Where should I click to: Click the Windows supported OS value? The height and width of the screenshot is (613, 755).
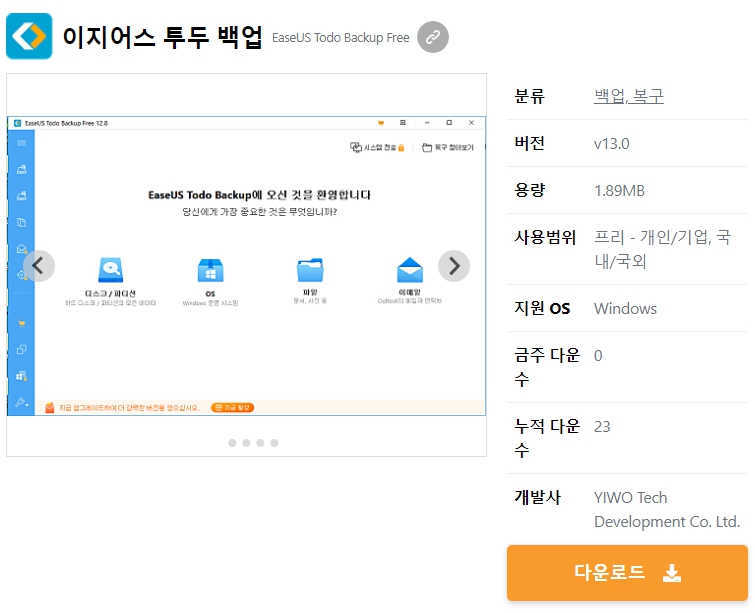625,309
